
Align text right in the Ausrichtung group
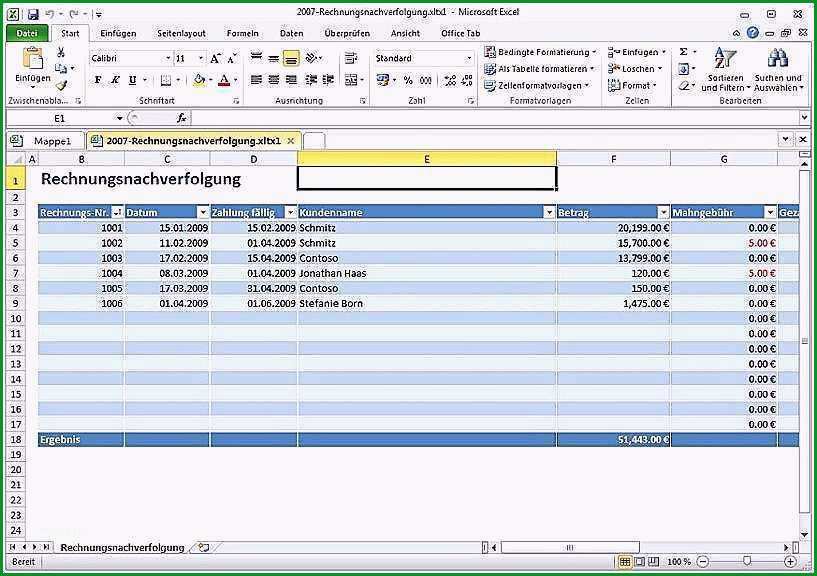(x=291, y=80)
